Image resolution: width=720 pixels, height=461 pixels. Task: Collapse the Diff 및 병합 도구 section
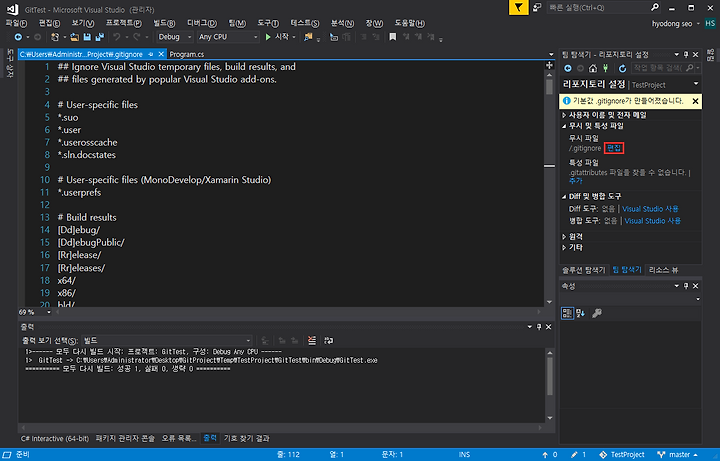coord(564,197)
